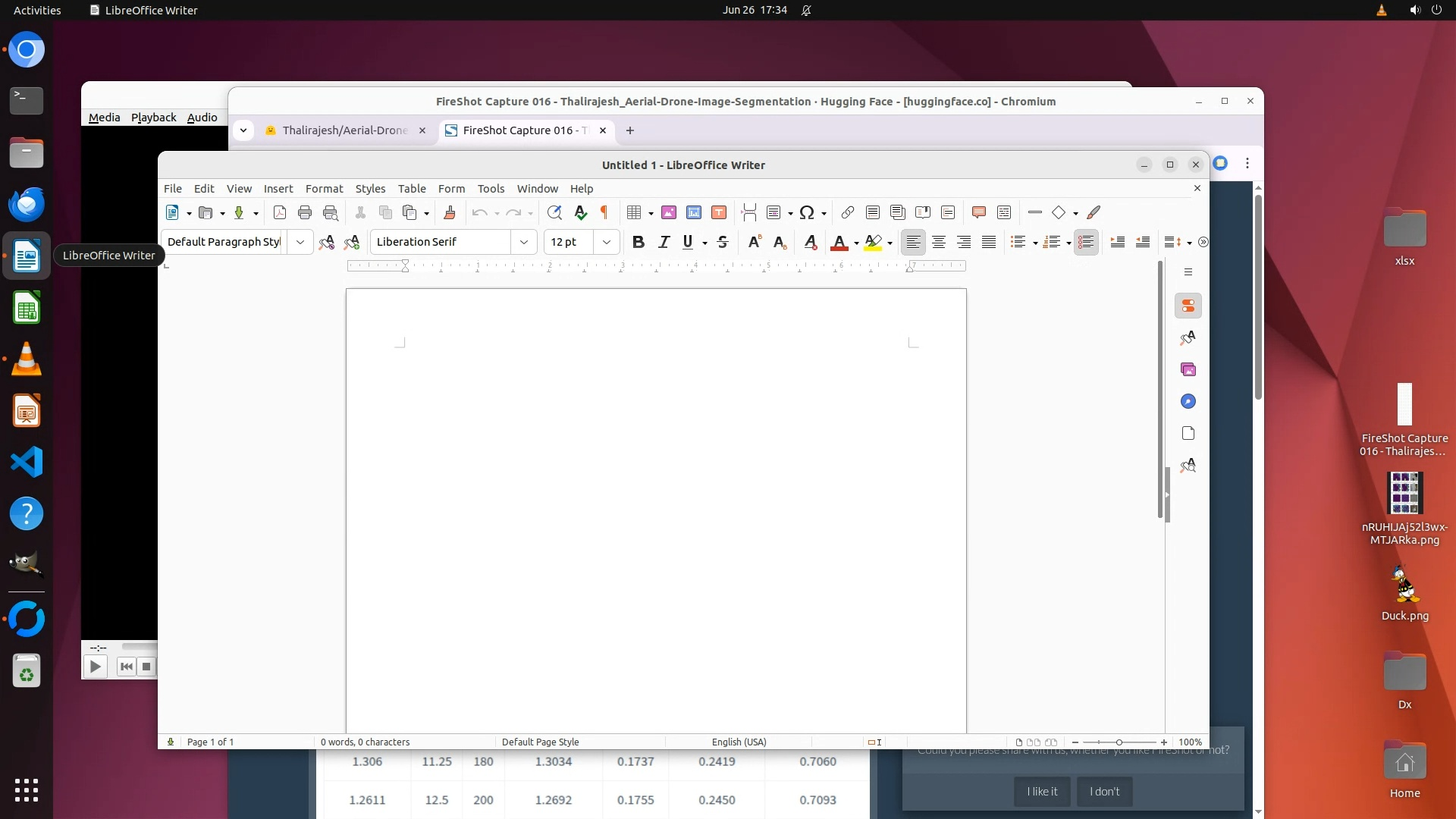Click the zoom slider in status bar
Image resolution: width=1456 pixels, height=819 pixels.
(1119, 742)
